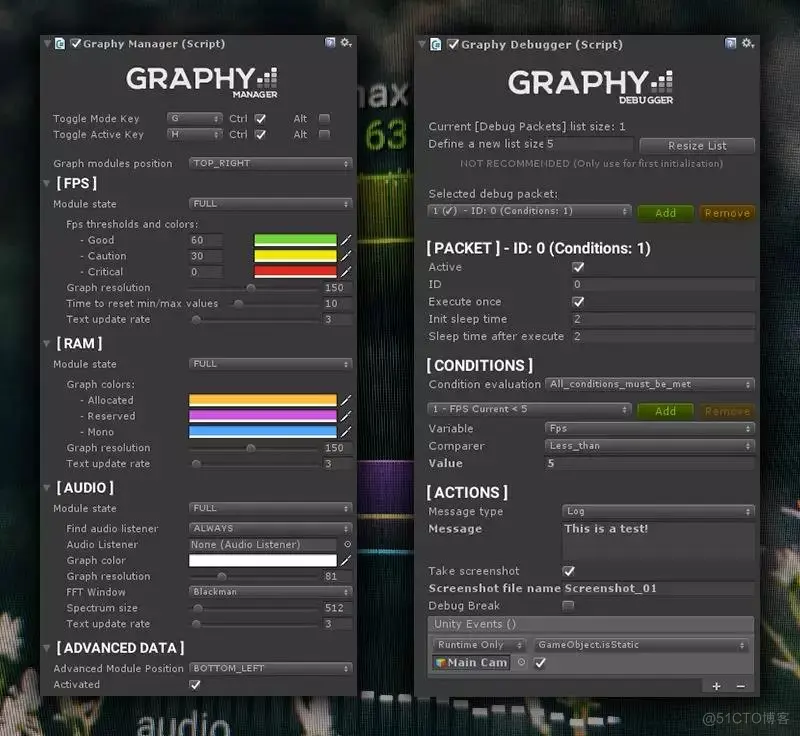Toggle Ctrl for Toggle Mode Key
This screenshot has height=736, width=800.
260,119
